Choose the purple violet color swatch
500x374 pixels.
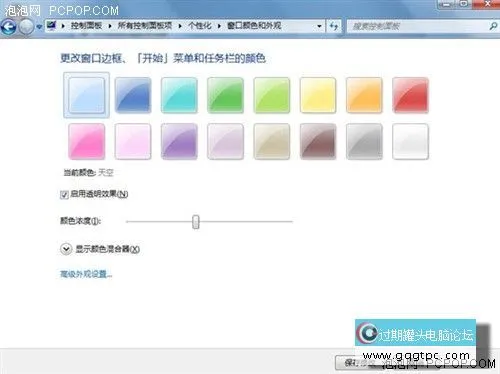click(179, 141)
